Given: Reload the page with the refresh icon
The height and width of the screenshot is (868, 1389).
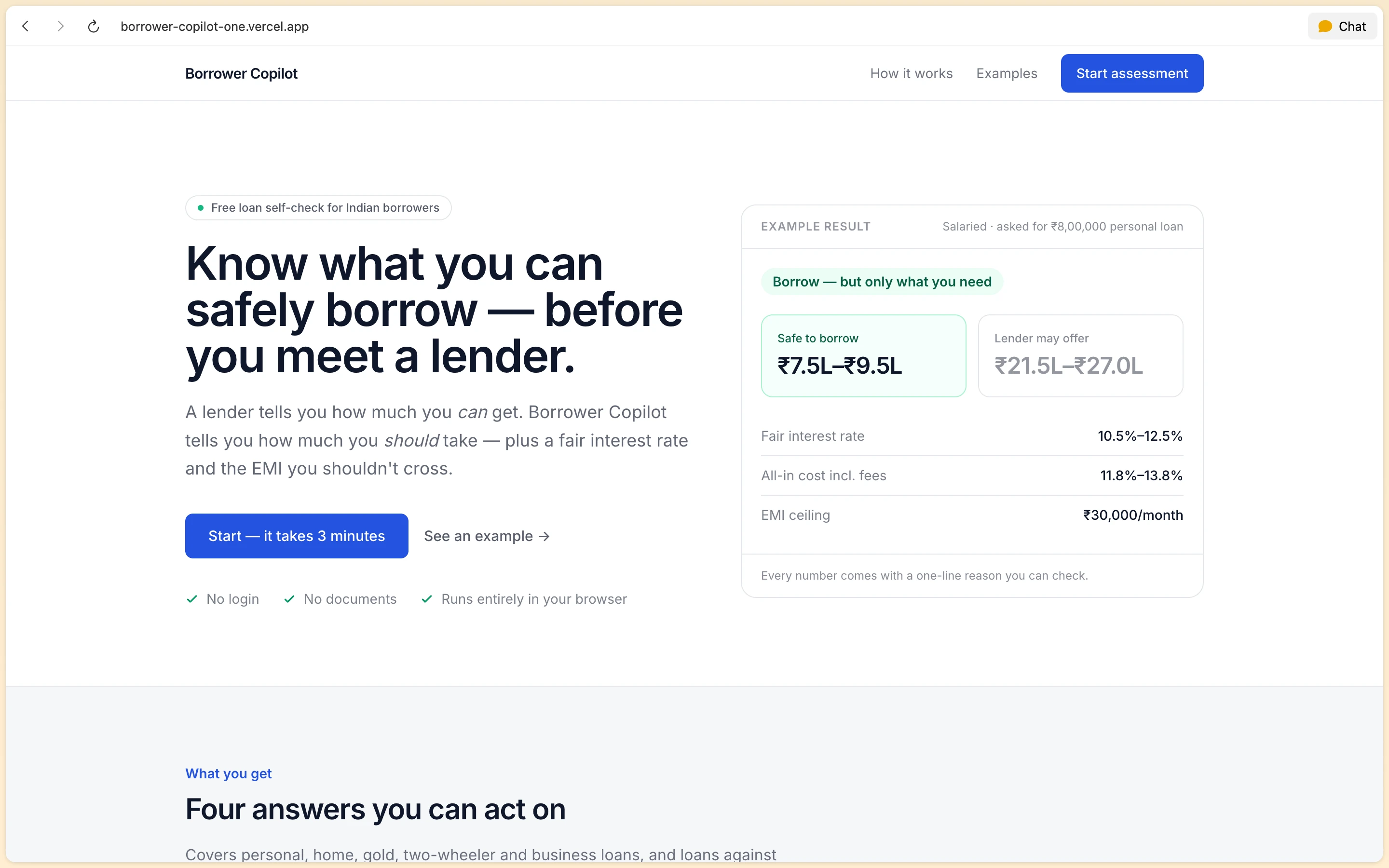Looking at the screenshot, I should pos(94,26).
